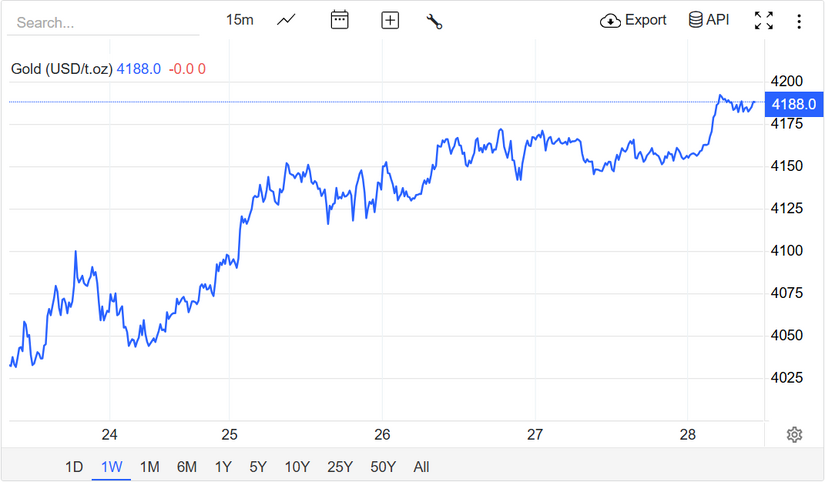This screenshot has width=825, height=482.
Task: Show the 25Y time range
Action: 340,466
